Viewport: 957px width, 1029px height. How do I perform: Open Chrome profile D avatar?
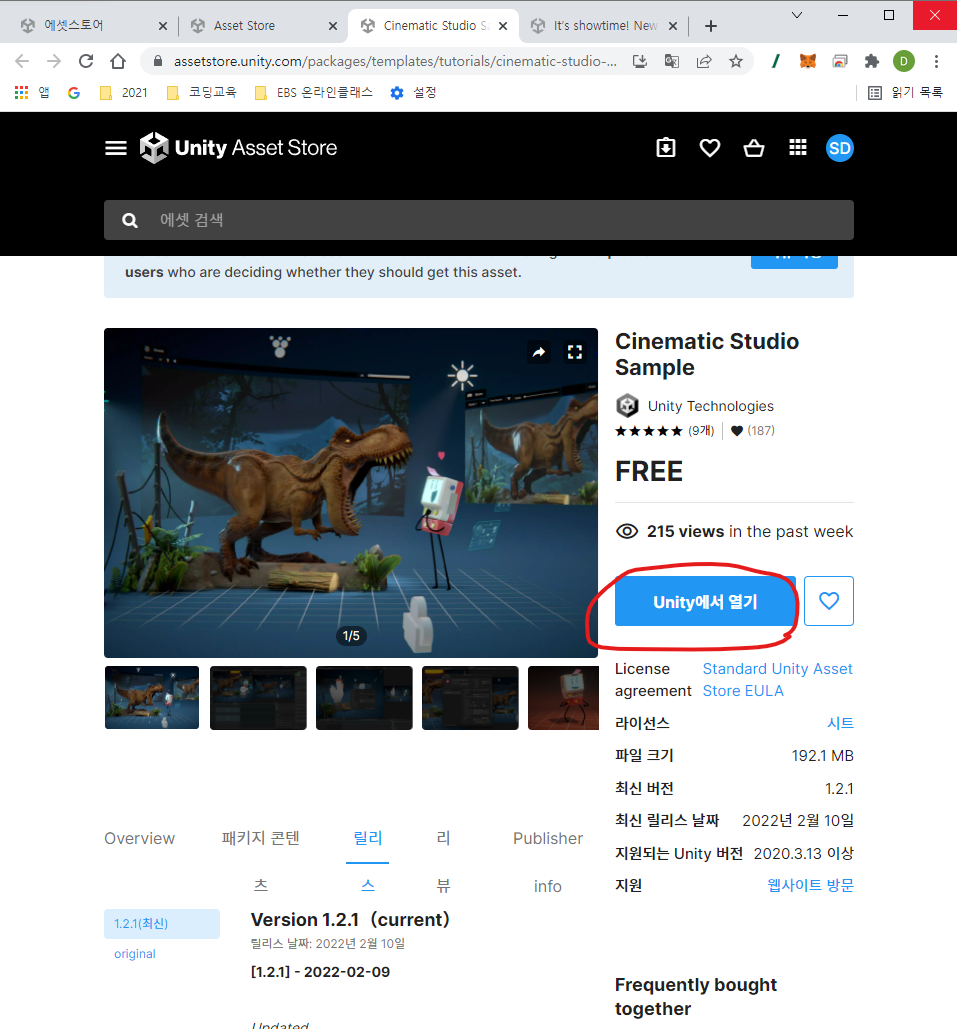point(904,61)
